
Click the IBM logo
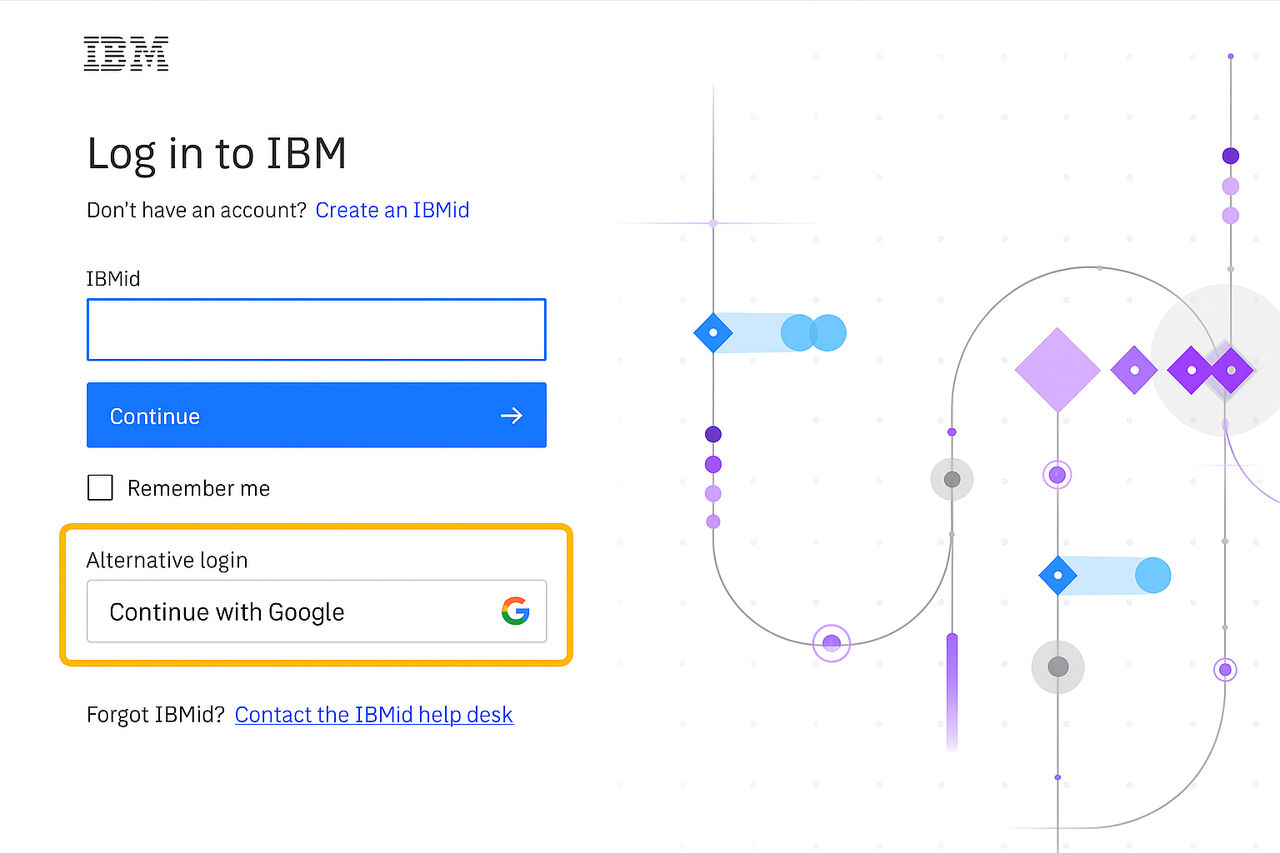pos(126,54)
